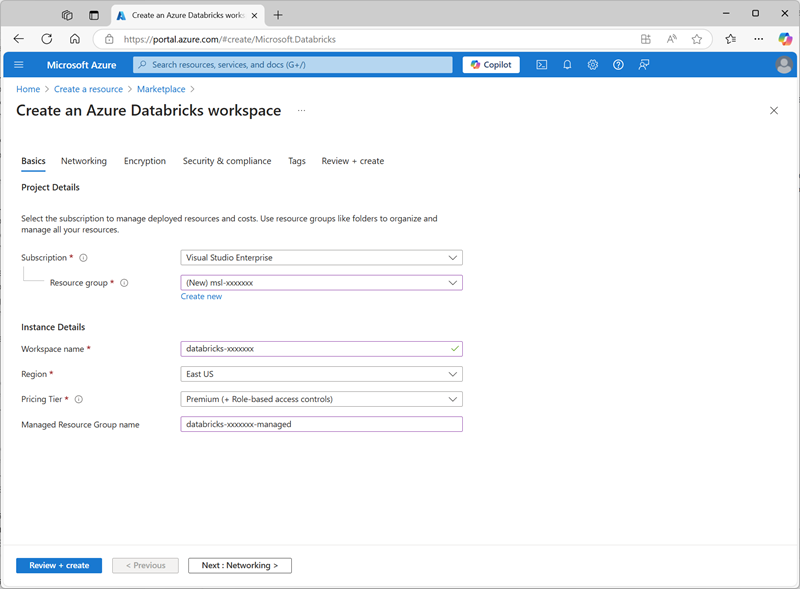Image resolution: width=800 pixels, height=589 pixels.
Task: Go back with the browser back arrow
Action: 19,39
